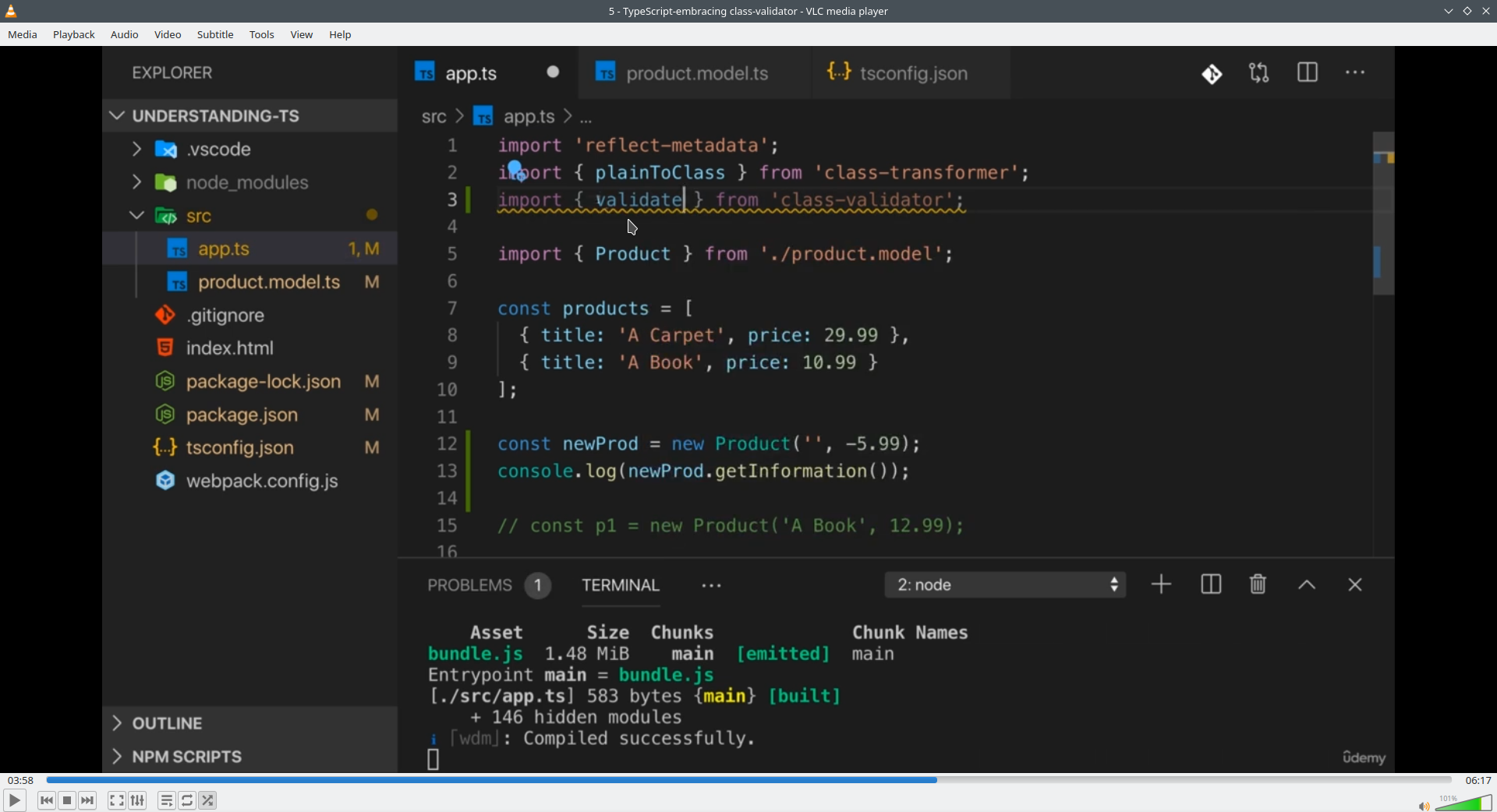This screenshot has height=812, width=1497.
Task: Click the src folder icon
Action: (x=166, y=217)
